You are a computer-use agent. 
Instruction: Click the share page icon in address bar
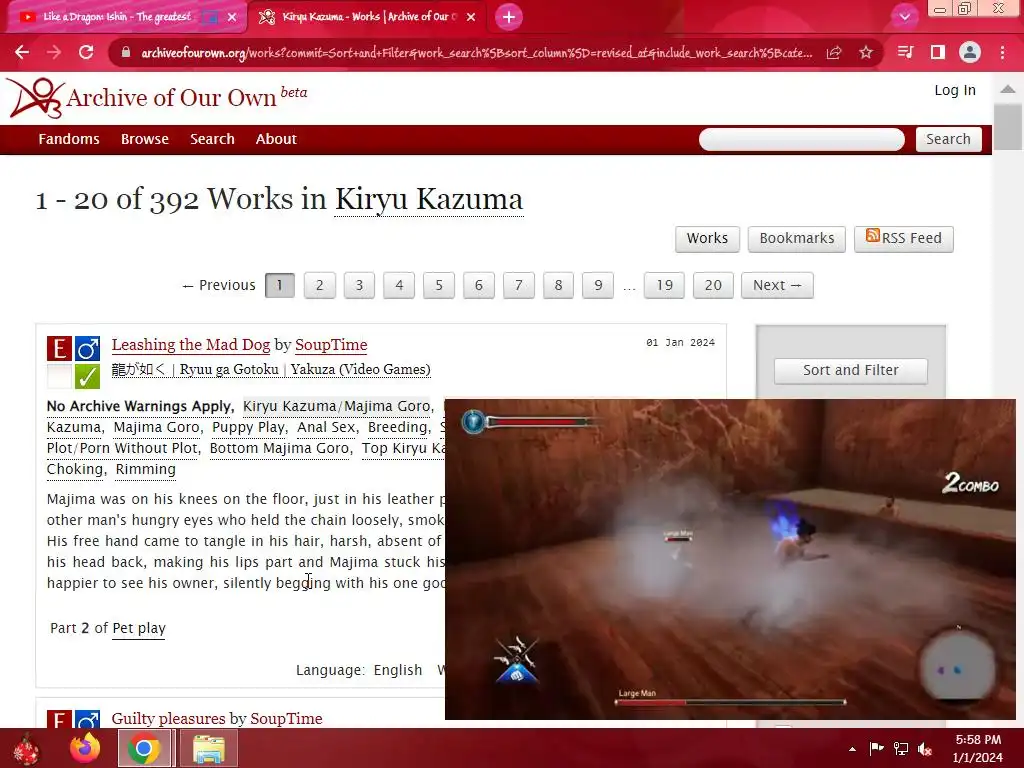pos(834,53)
